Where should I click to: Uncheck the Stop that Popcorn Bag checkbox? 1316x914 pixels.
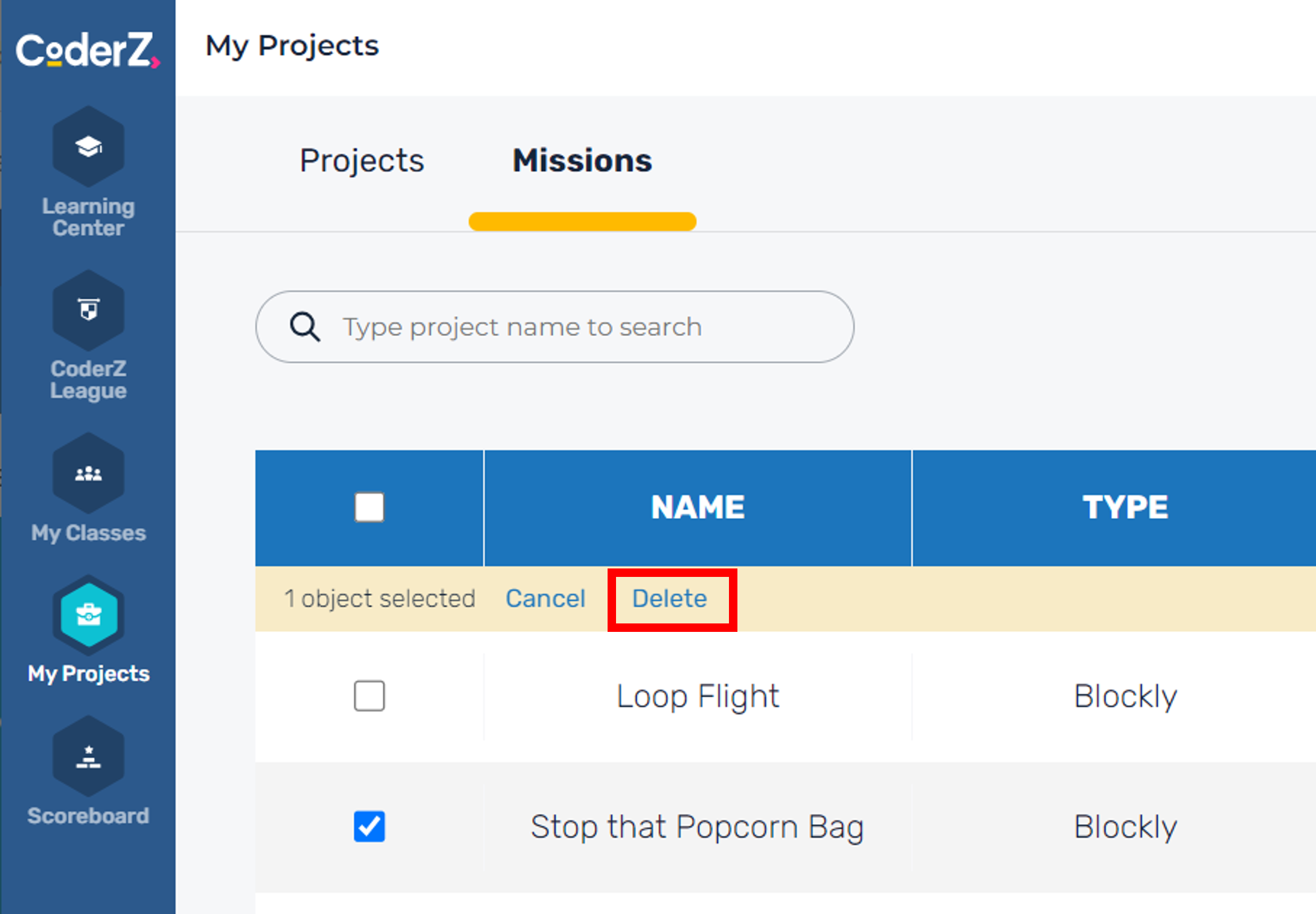369,826
